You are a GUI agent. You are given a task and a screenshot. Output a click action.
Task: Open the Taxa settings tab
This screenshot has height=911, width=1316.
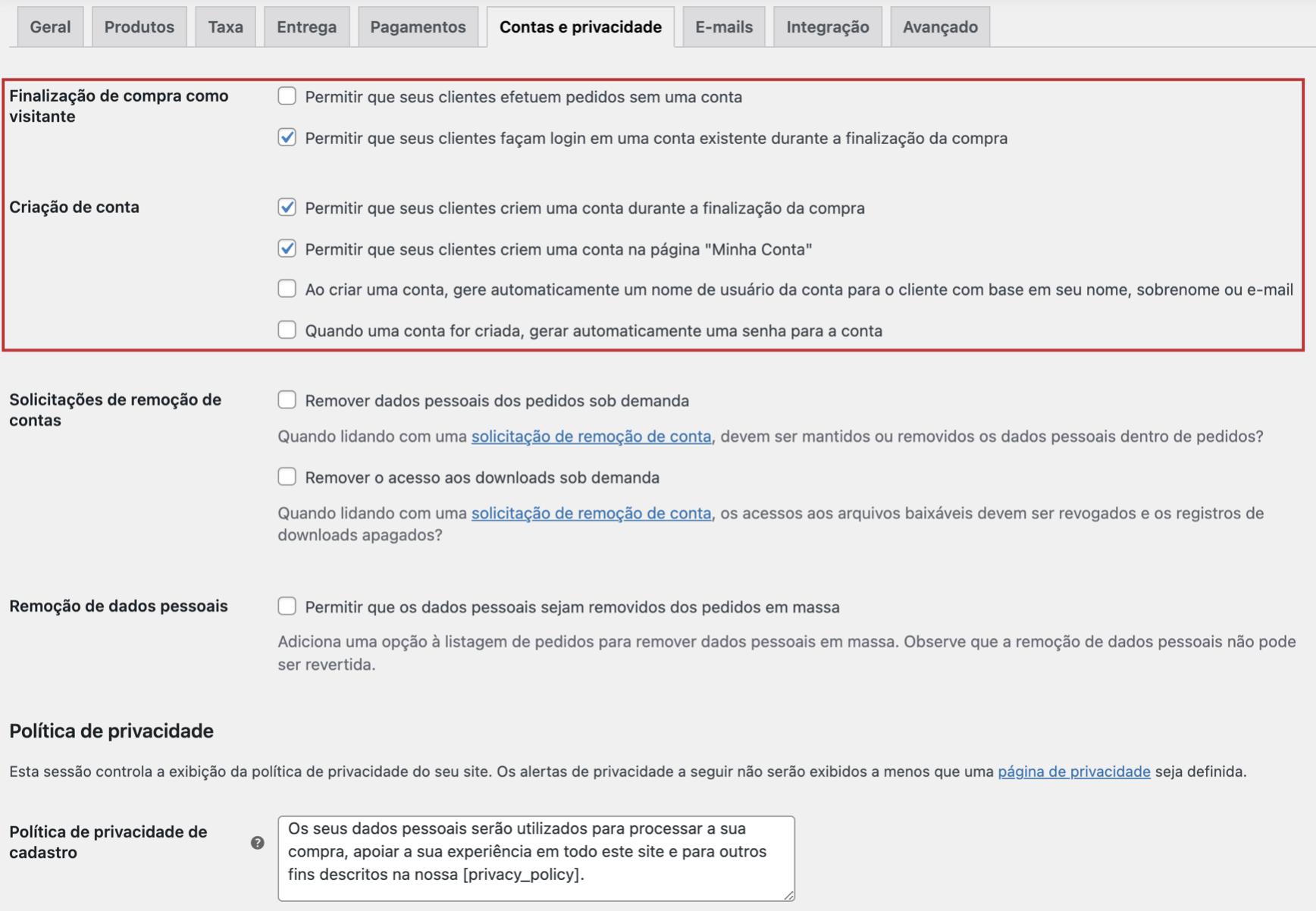(225, 27)
